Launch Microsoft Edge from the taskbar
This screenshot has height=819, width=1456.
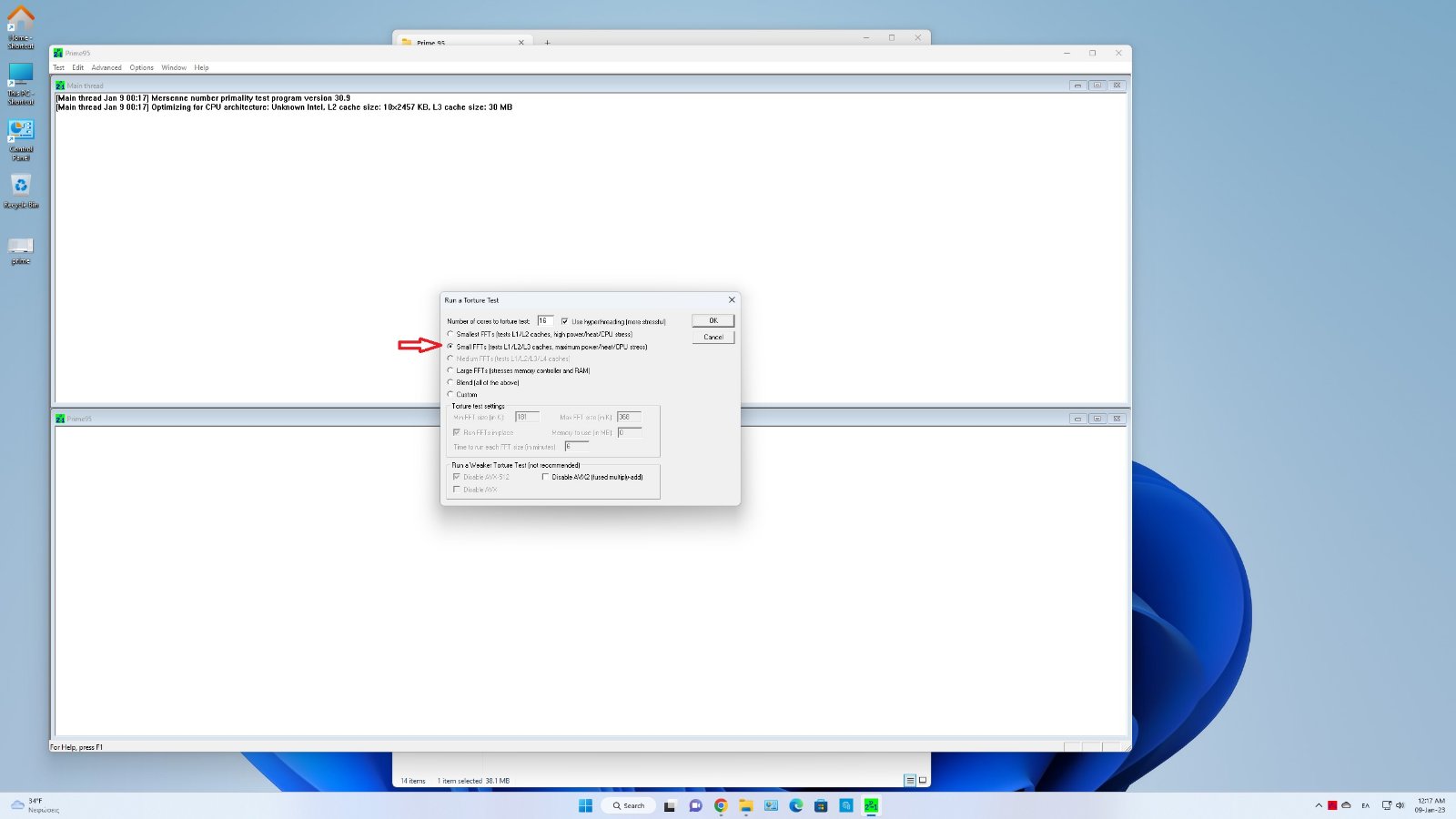(x=796, y=805)
